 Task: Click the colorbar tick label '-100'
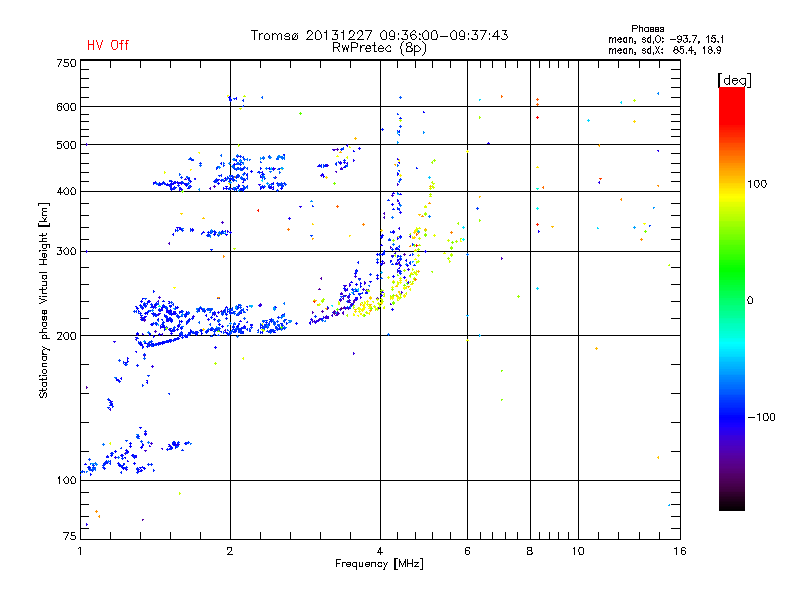(x=762, y=417)
